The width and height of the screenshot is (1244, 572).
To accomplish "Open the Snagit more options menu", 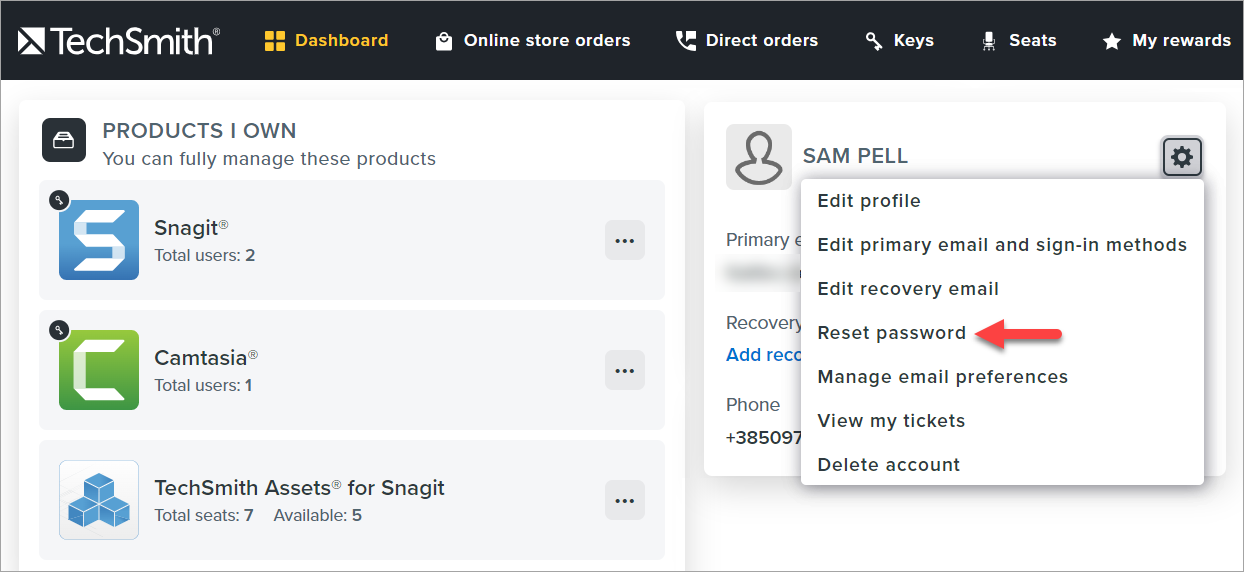I will click(x=625, y=240).
